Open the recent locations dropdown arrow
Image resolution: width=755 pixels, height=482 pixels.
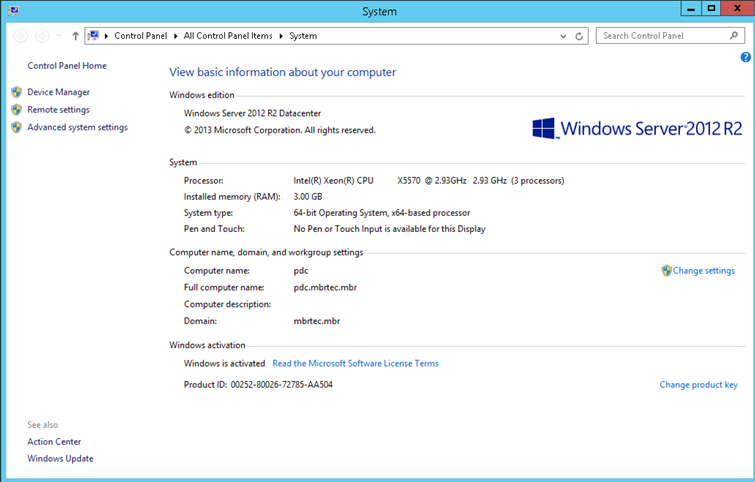click(59, 36)
